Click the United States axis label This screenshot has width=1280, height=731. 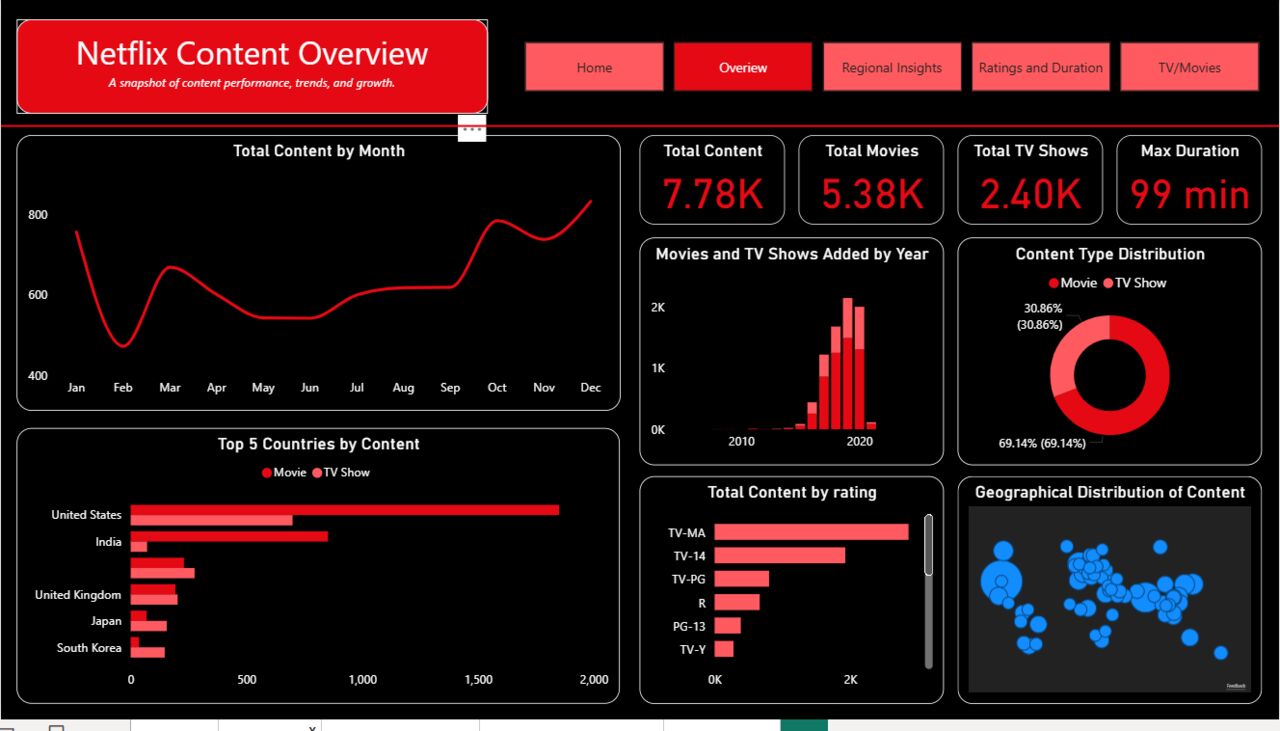click(x=86, y=515)
